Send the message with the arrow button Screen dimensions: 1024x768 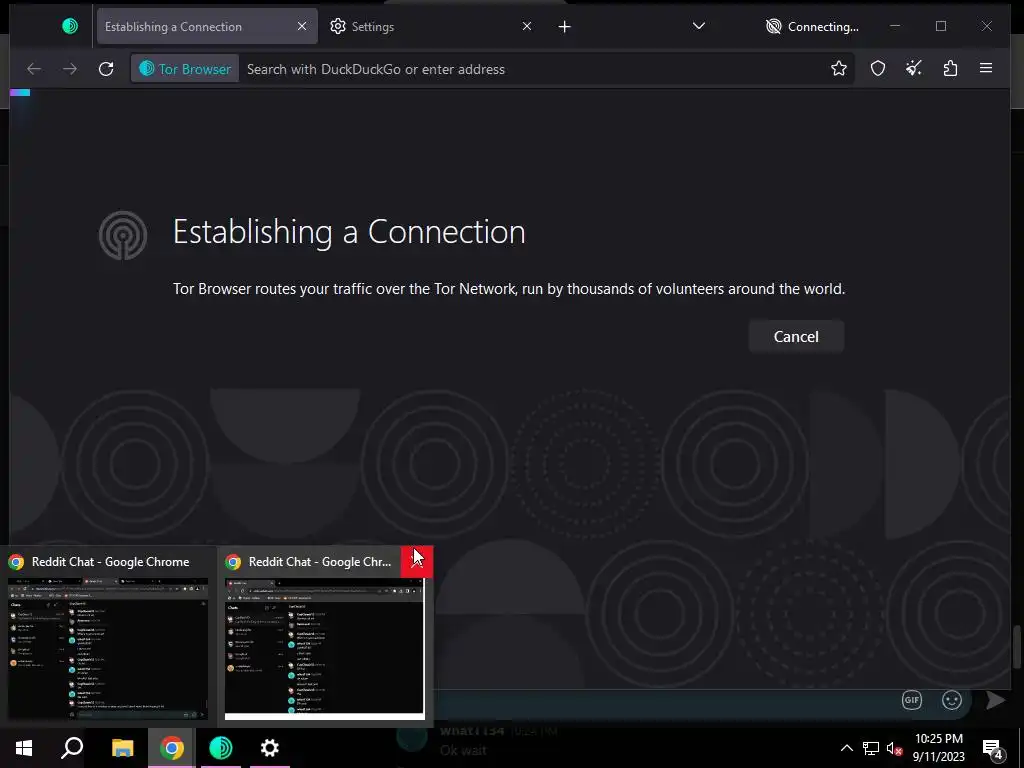[995, 700]
